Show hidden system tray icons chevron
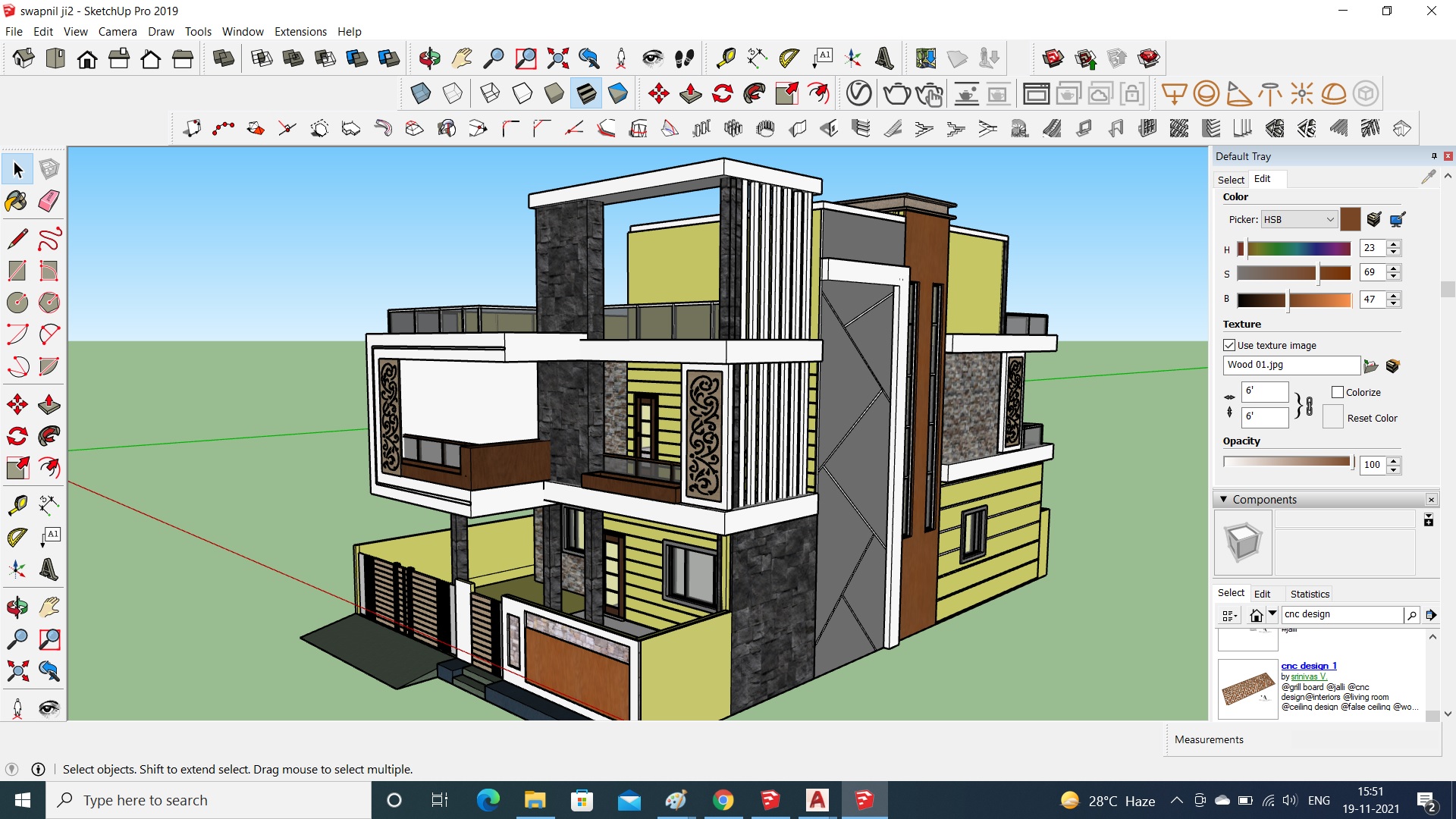 pos(1176,800)
